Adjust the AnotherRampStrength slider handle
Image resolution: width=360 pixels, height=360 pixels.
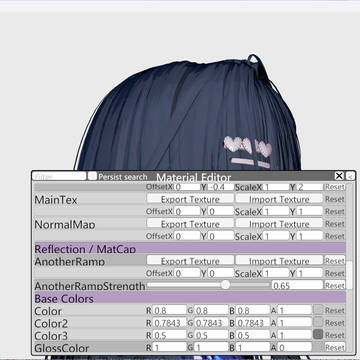[226, 285]
